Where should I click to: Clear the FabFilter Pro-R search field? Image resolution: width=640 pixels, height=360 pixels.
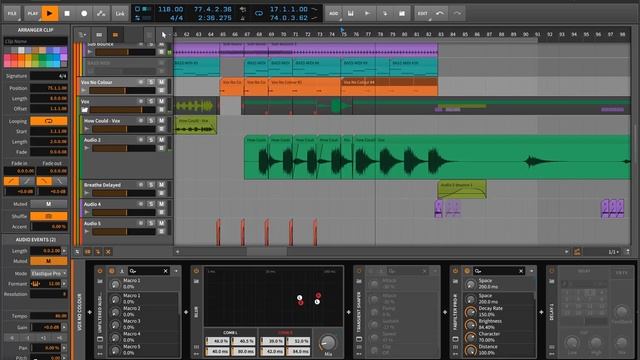click(x=521, y=271)
